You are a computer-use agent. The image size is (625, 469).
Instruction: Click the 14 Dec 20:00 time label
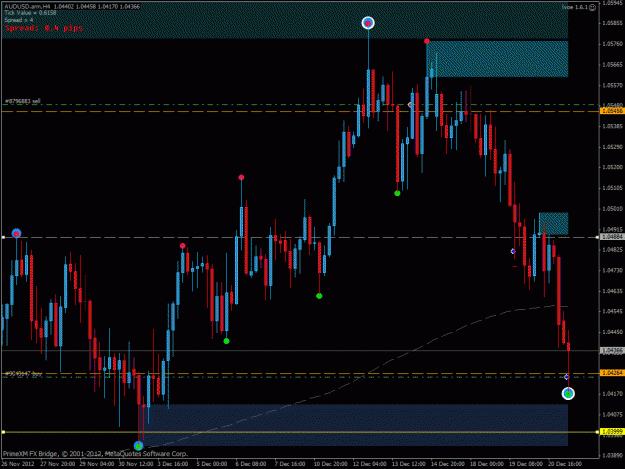pyautogui.click(x=448, y=464)
